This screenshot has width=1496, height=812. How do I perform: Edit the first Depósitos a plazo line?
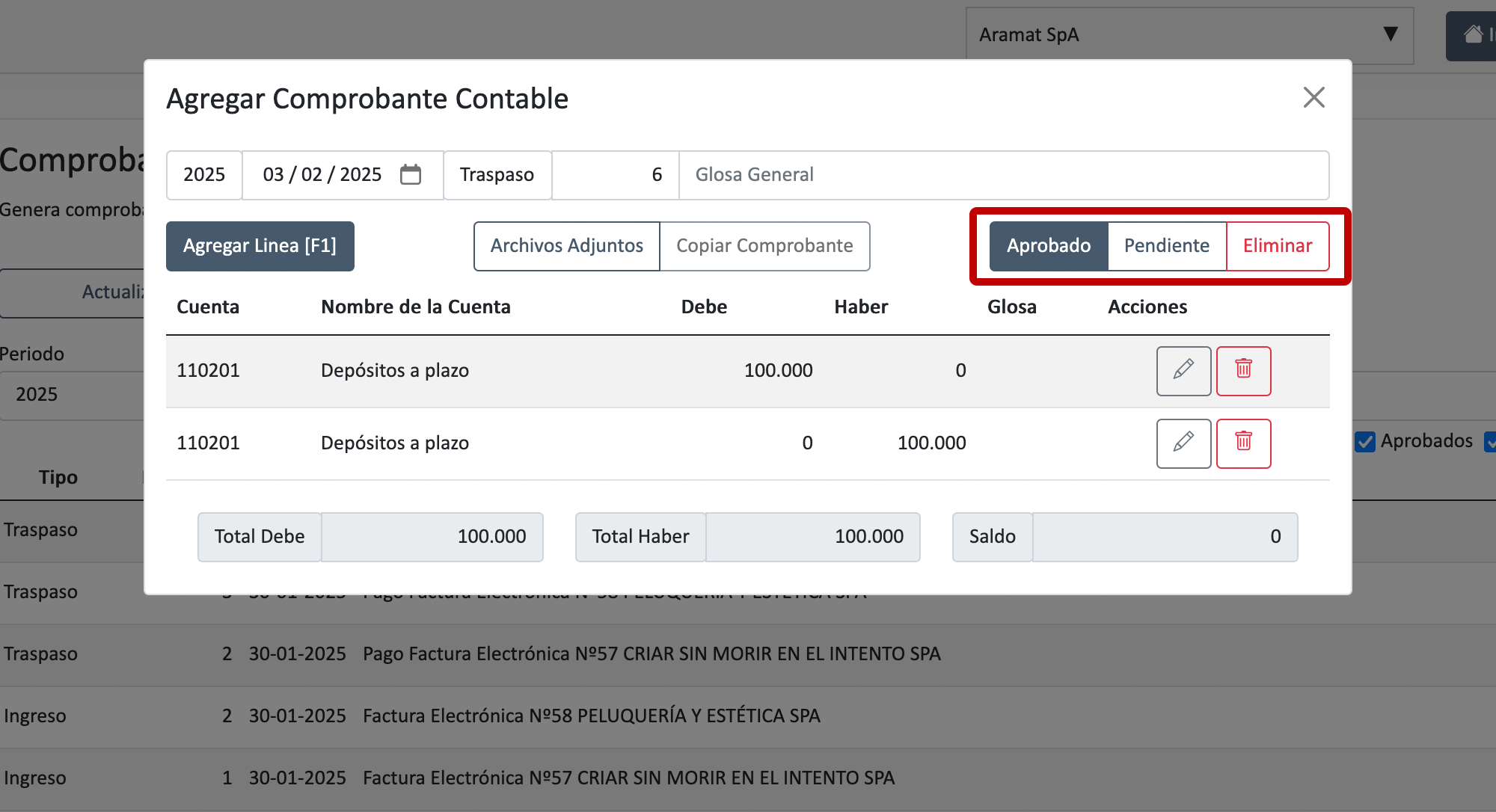click(1183, 371)
